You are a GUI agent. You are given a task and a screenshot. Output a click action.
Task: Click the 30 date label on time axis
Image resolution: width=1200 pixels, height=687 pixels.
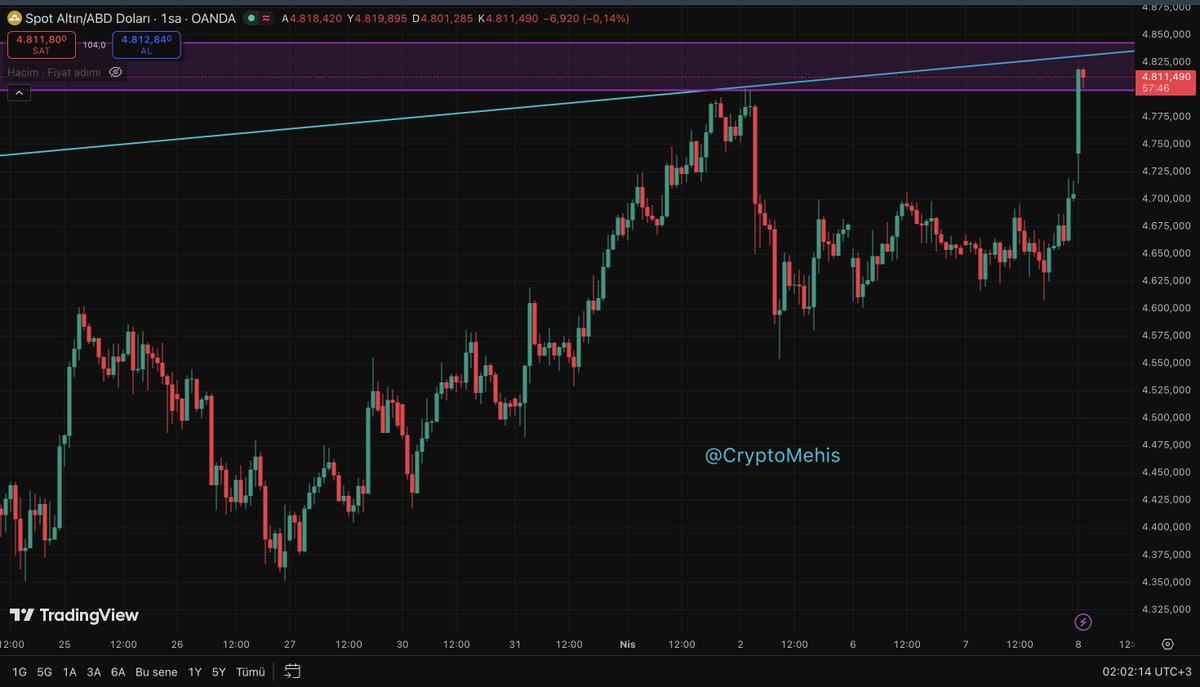(402, 644)
